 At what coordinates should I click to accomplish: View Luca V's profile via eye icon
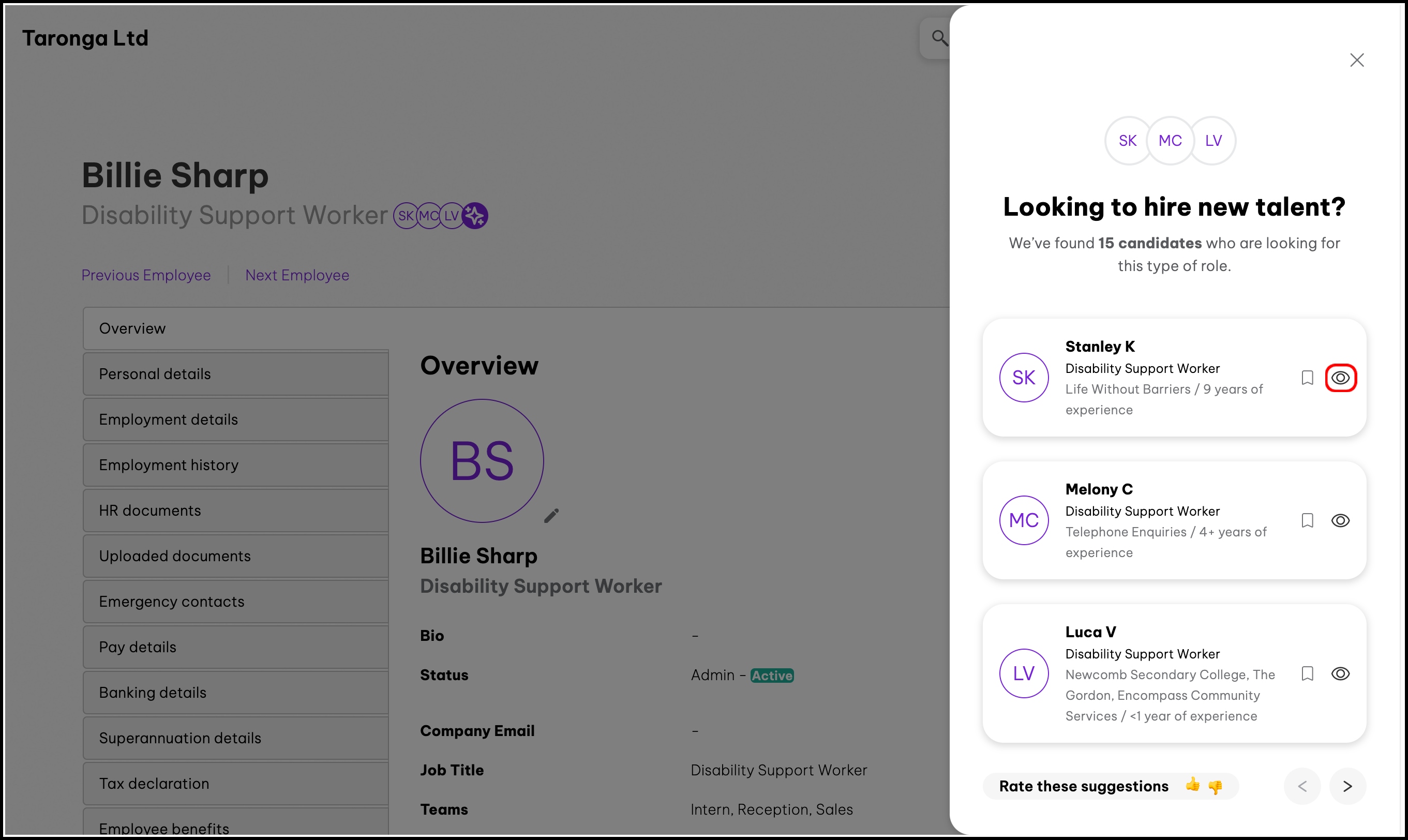[1340, 673]
